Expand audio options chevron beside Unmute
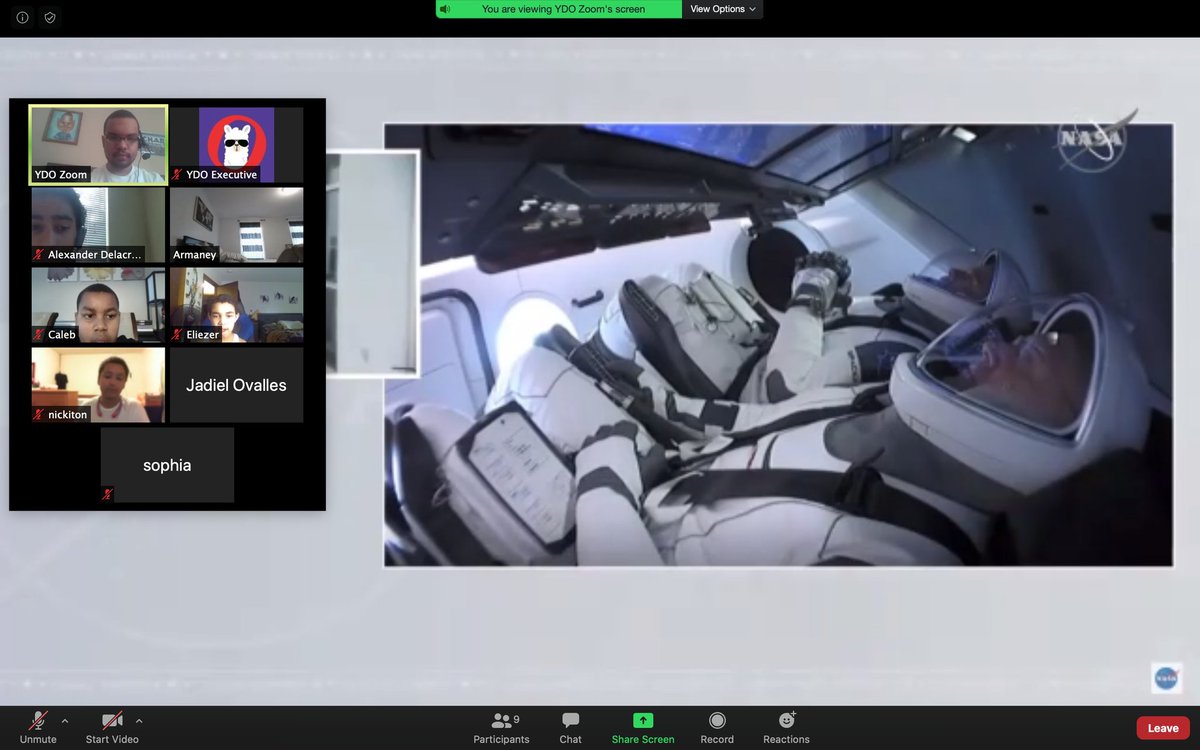1200x750 pixels. (x=65, y=720)
